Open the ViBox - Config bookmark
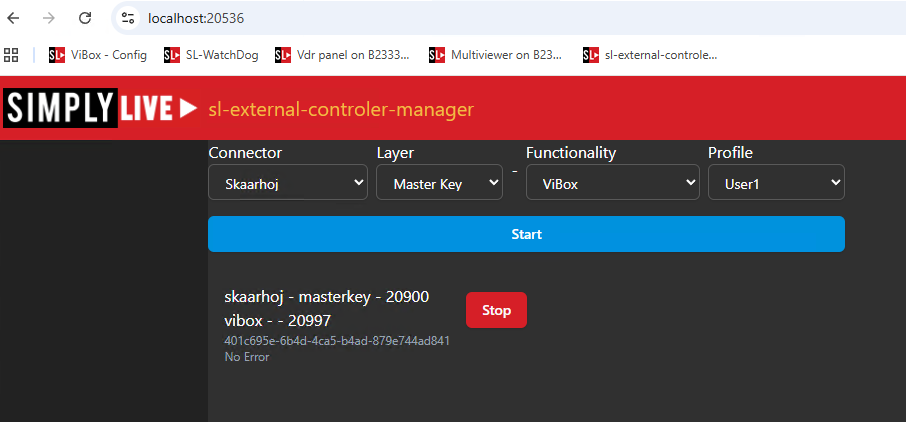The width and height of the screenshot is (906, 422). click(x=98, y=55)
